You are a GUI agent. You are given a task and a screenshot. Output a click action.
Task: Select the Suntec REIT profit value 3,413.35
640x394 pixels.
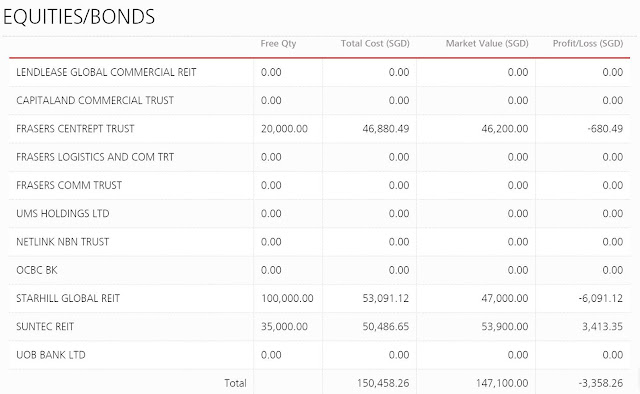point(602,327)
